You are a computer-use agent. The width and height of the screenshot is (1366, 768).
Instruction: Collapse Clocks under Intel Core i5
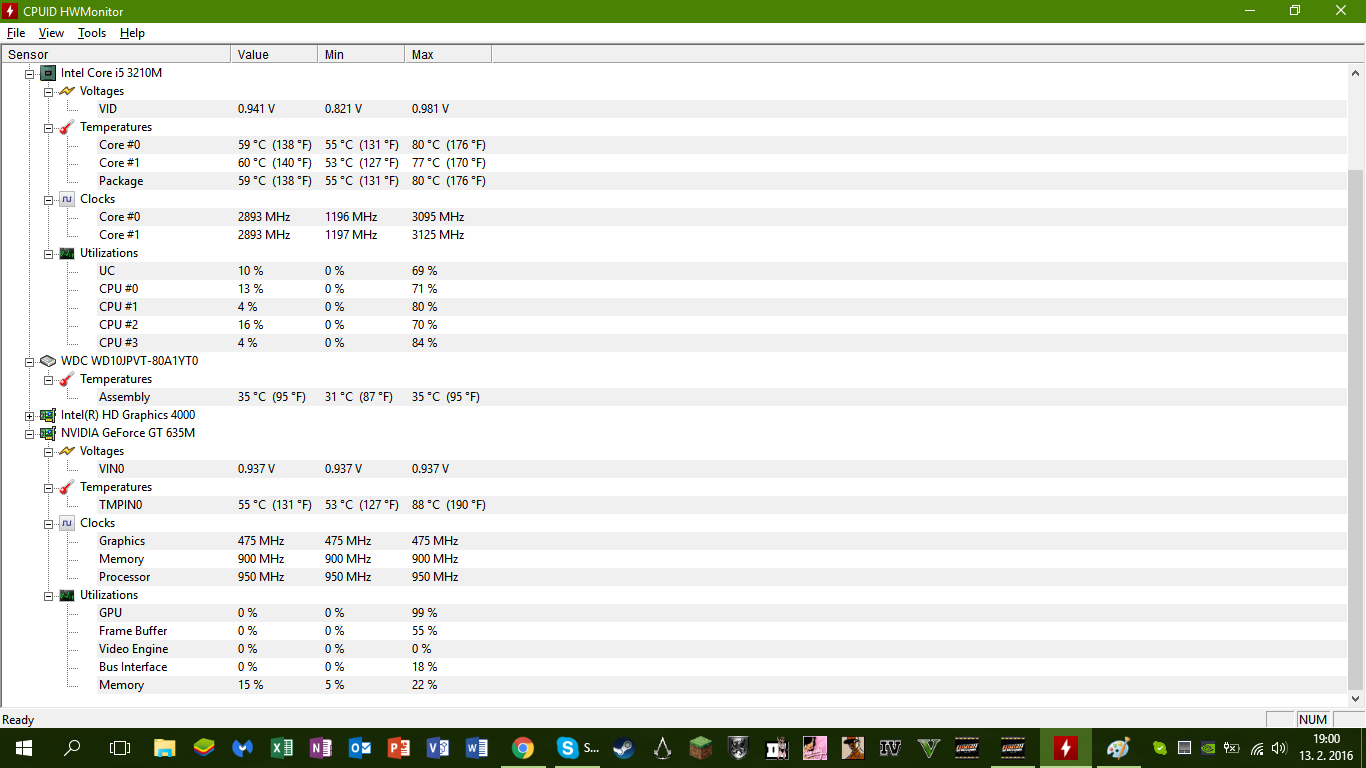(x=49, y=199)
